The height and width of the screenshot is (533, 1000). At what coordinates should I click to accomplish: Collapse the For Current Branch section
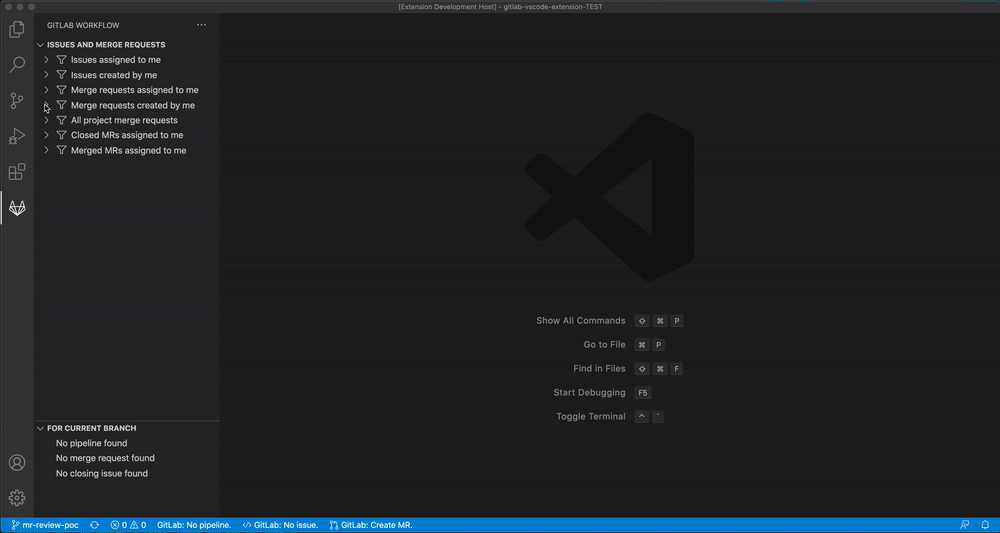click(x=40, y=428)
